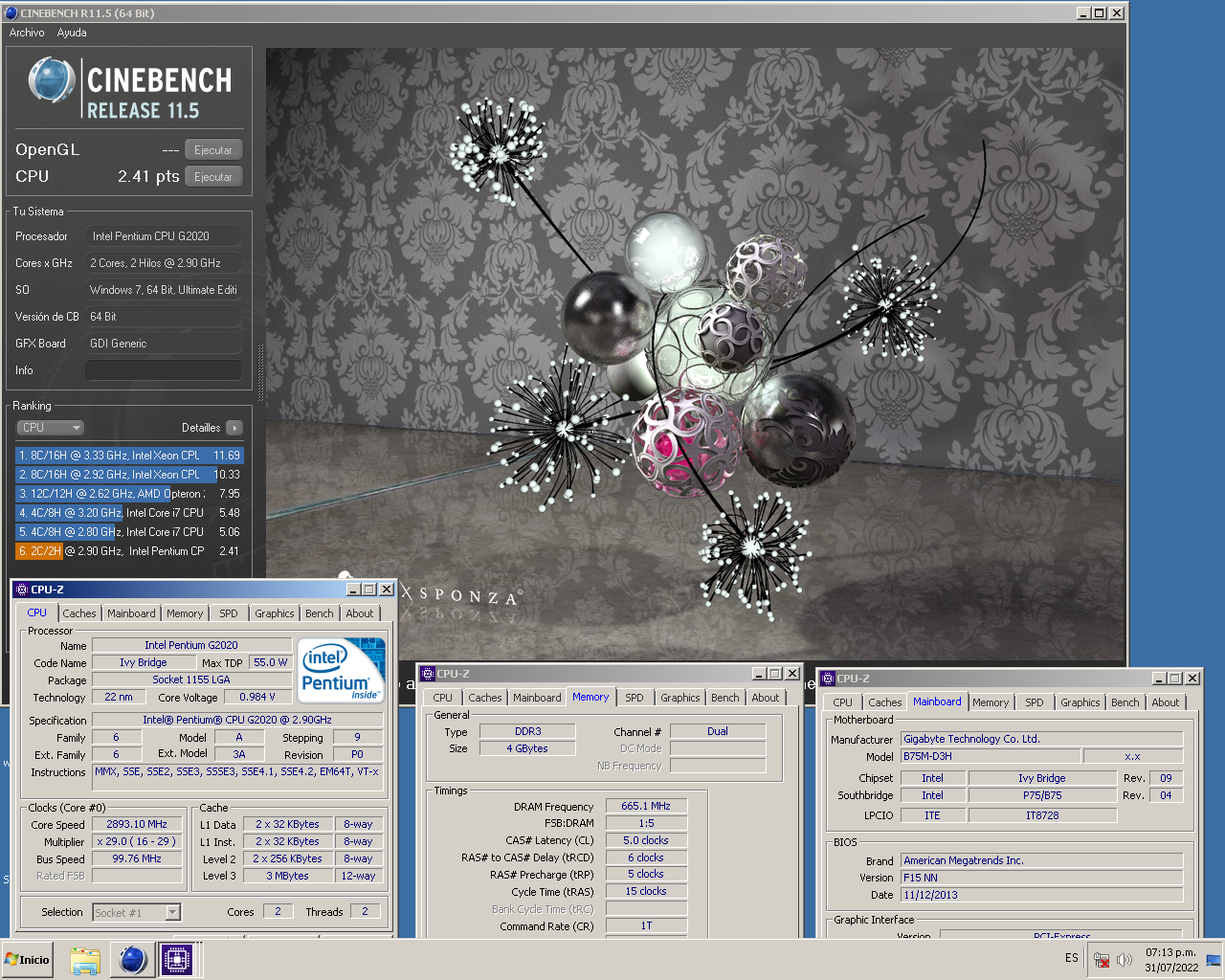Open the Archivo menu
Screen dimensions: 1225x980
click(x=27, y=33)
